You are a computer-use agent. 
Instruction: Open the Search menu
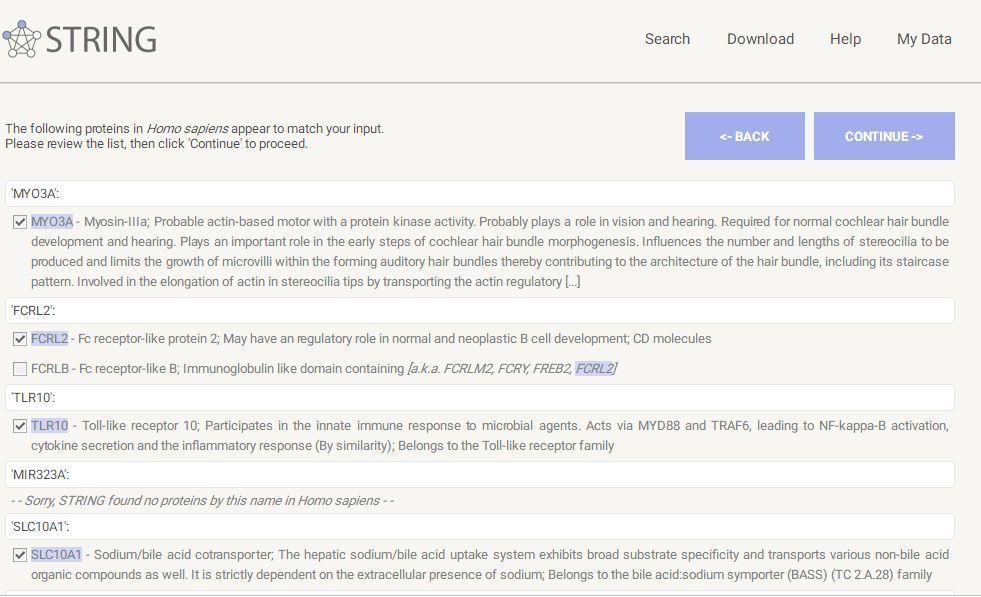[668, 39]
